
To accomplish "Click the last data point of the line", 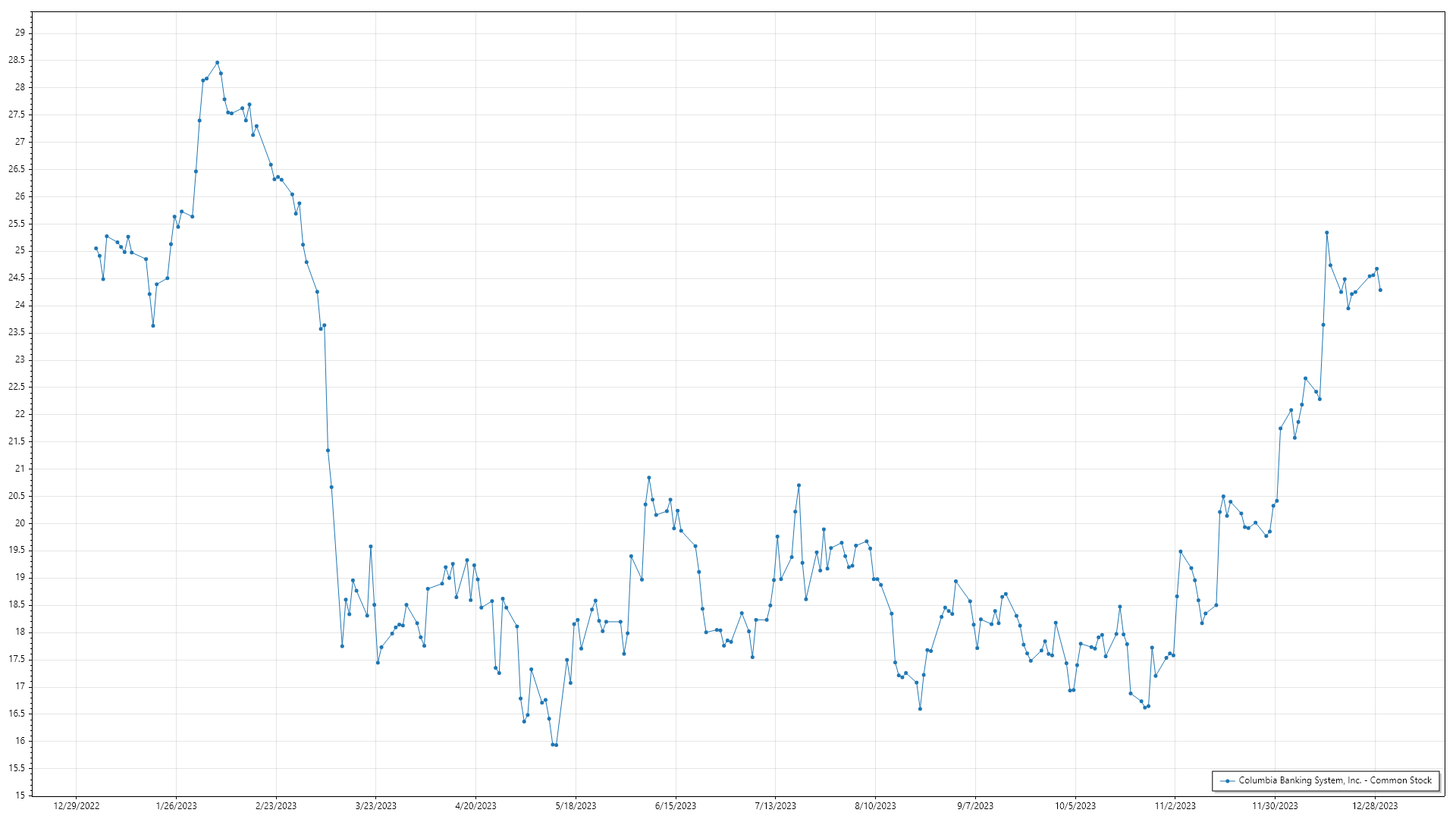I will coord(1380,290).
